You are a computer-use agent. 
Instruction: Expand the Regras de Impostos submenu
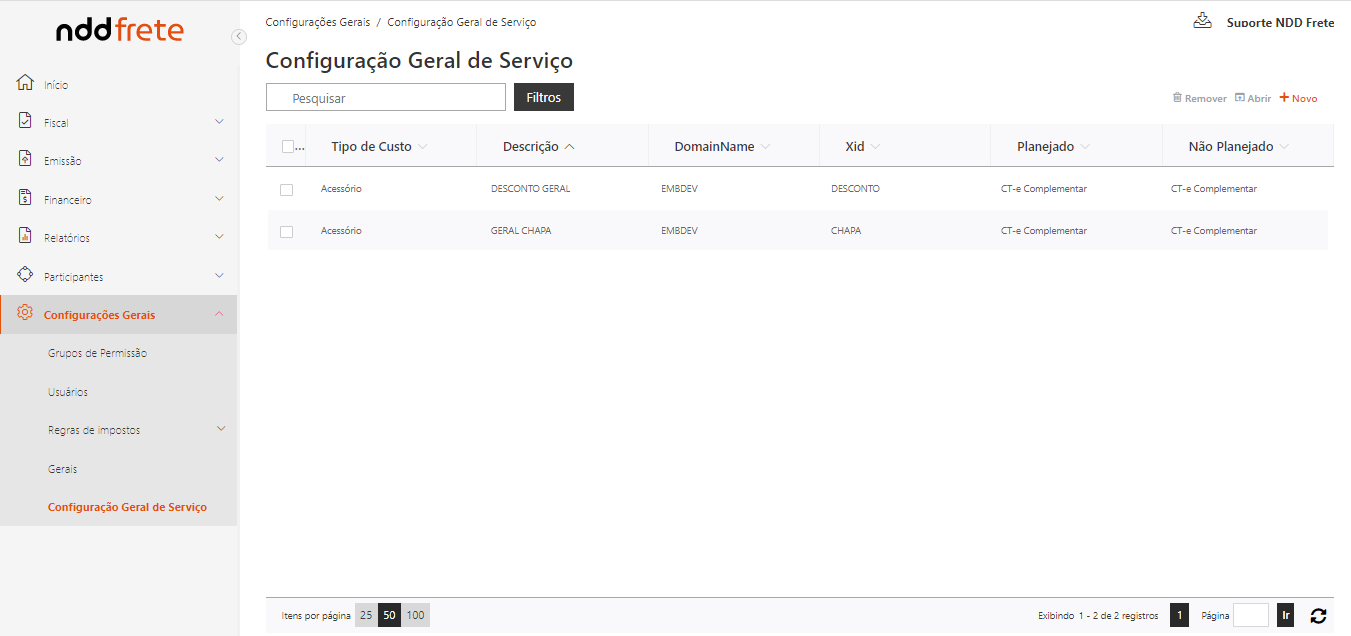[x=221, y=429]
